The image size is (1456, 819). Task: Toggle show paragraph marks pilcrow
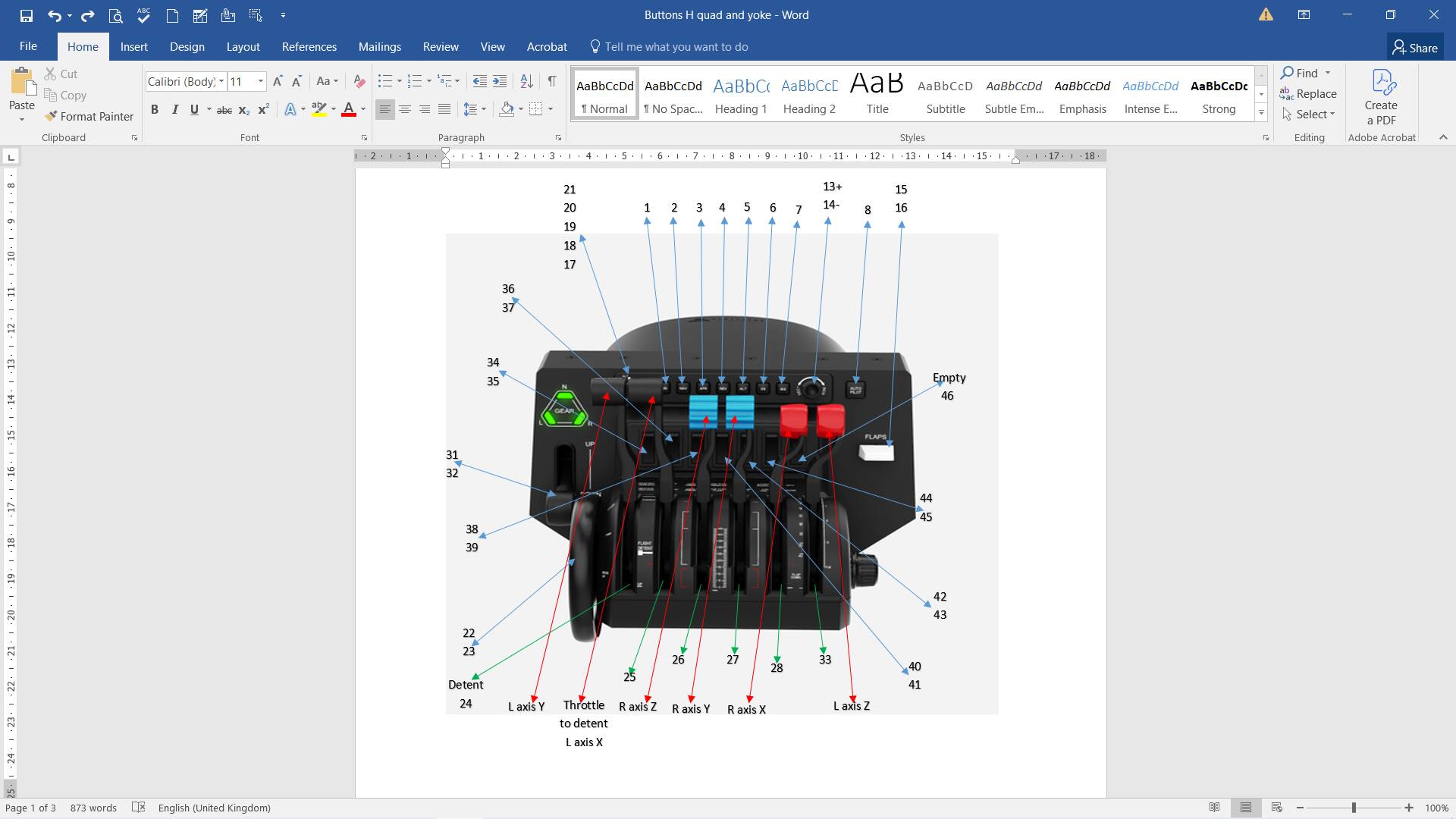click(x=552, y=81)
